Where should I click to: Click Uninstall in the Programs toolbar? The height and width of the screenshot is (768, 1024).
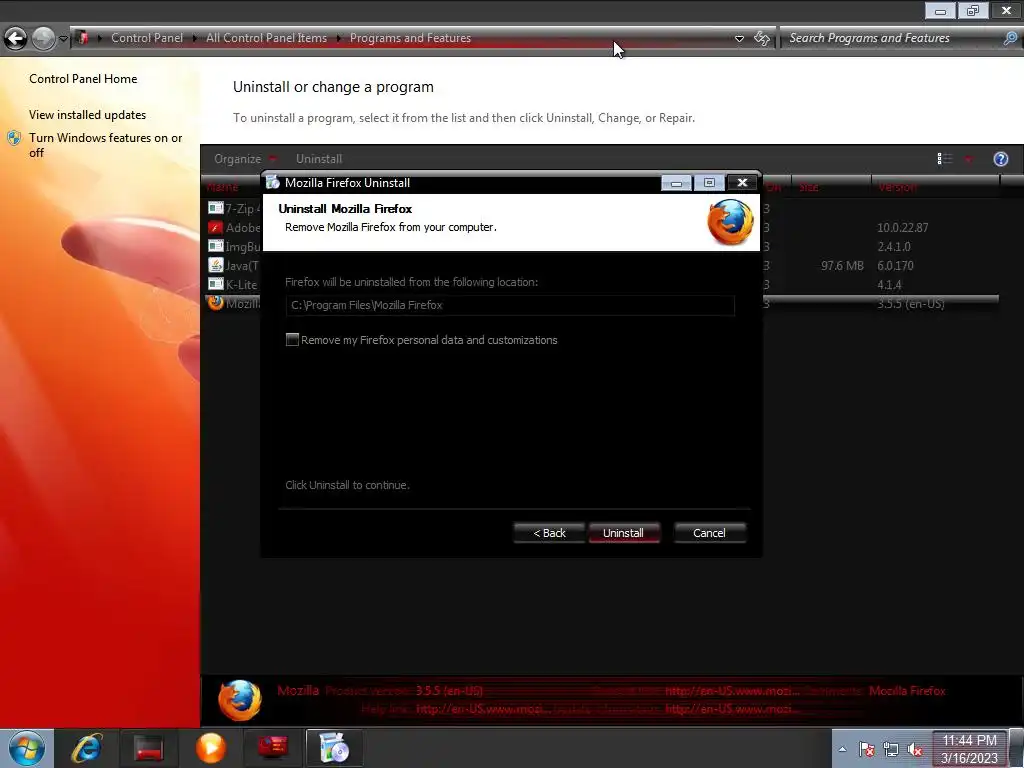tap(319, 159)
